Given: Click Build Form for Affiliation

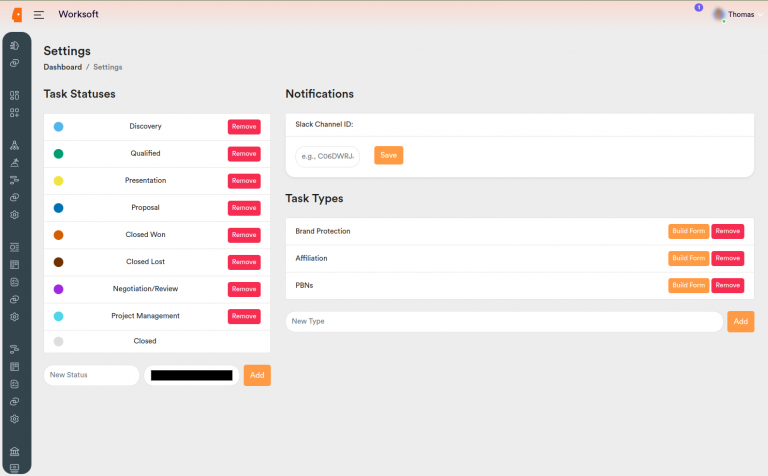Looking at the screenshot, I should click(688, 258).
